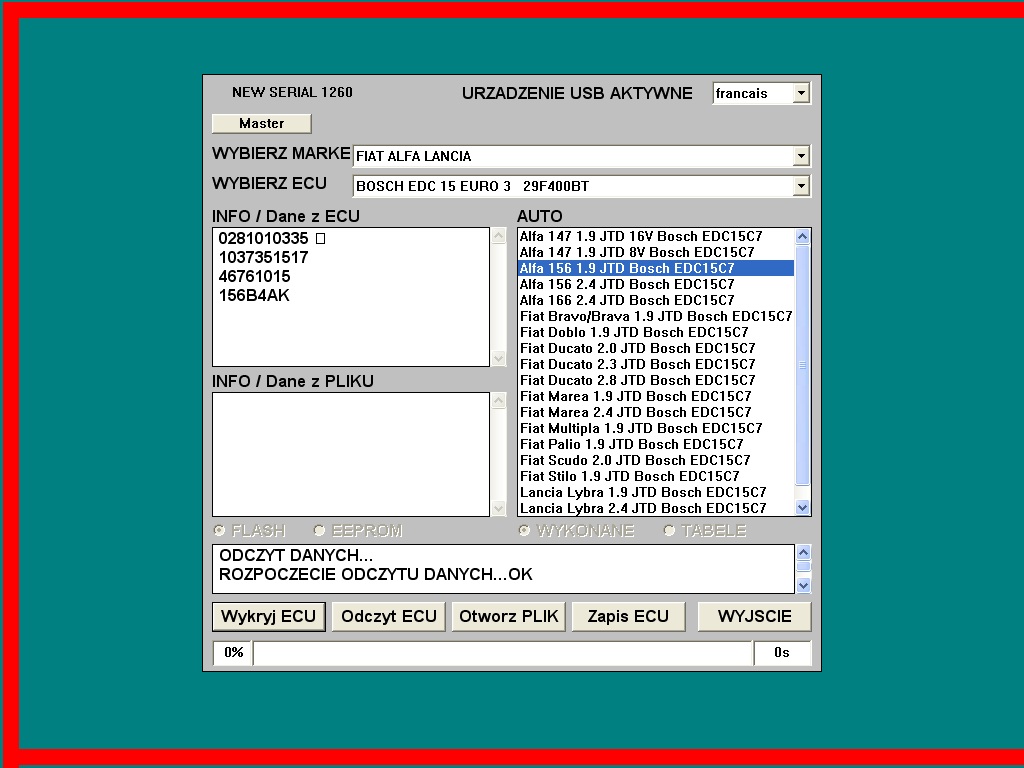Click the 0% progress indicator
The width and height of the screenshot is (1024, 768).
click(233, 652)
